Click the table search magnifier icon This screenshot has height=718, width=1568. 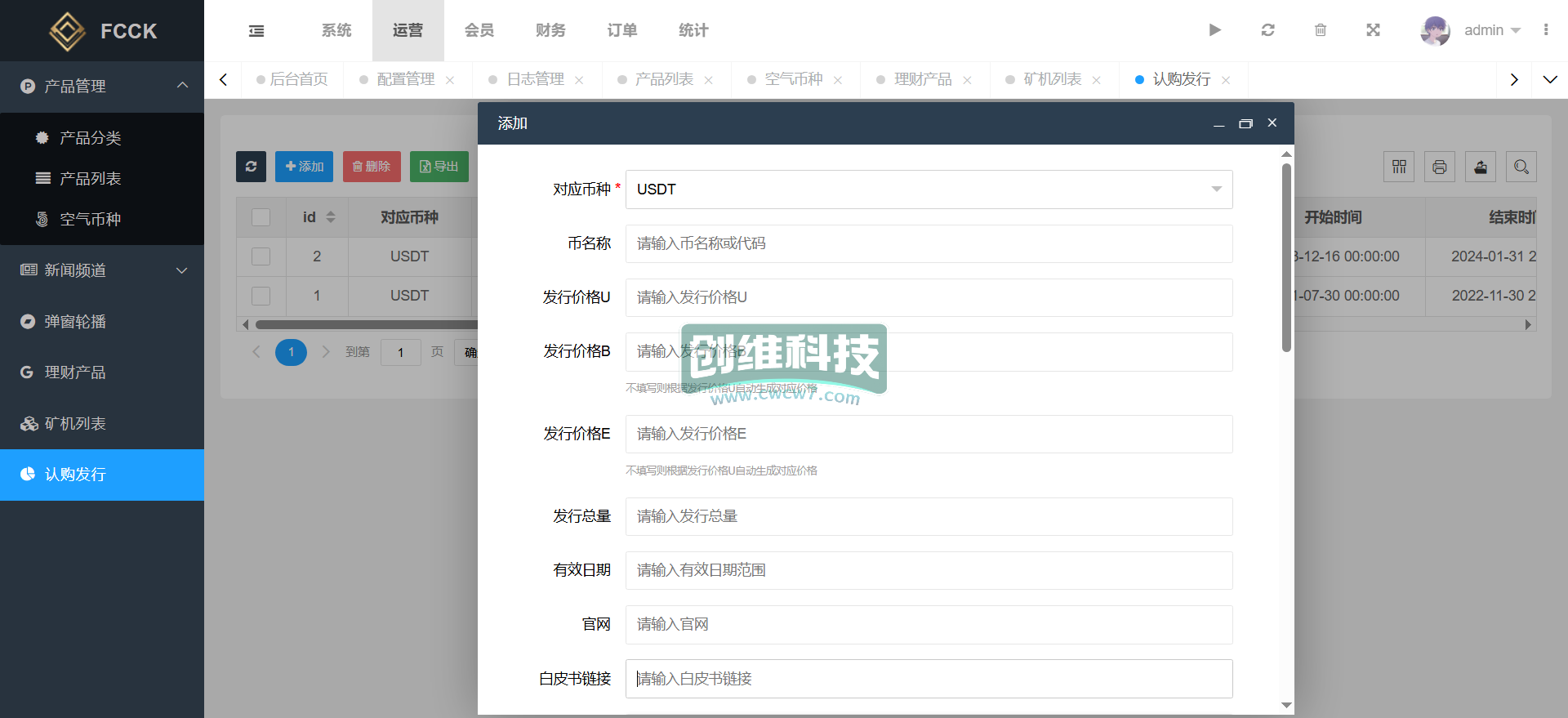tap(1521, 167)
